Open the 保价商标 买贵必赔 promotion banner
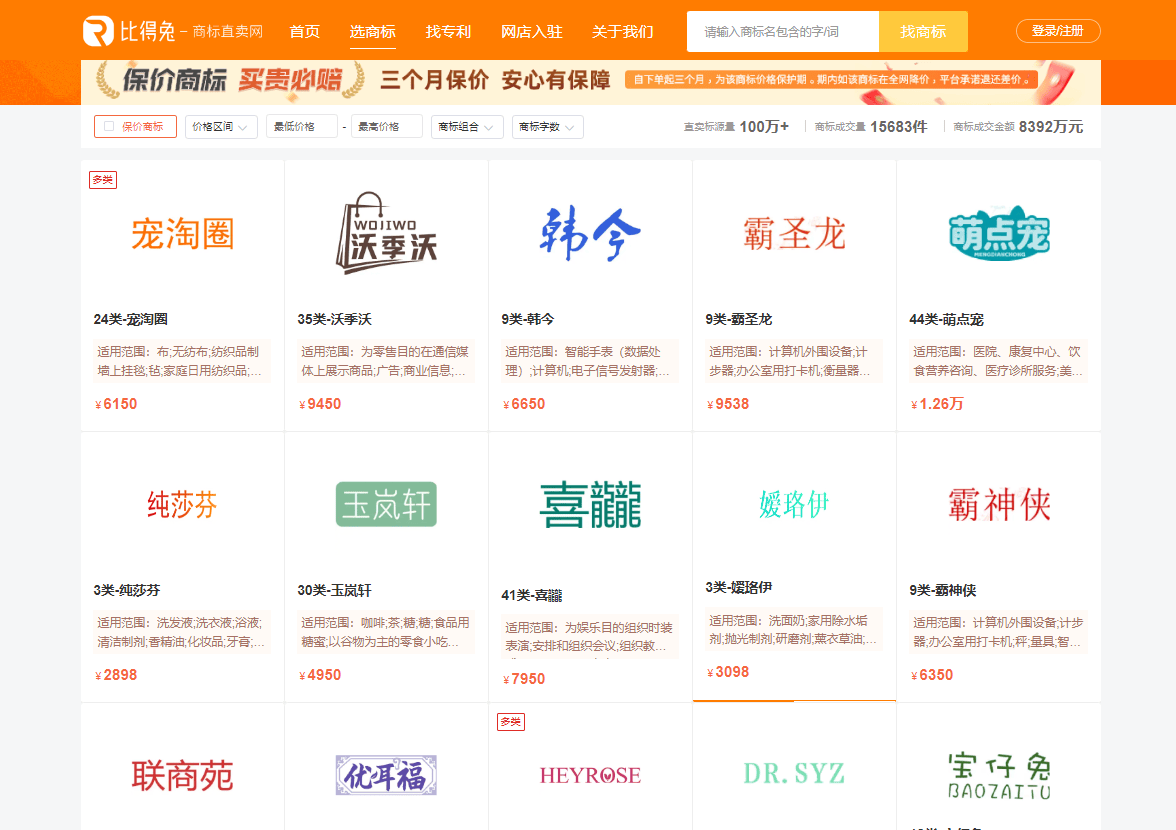1176x830 pixels. [590, 81]
